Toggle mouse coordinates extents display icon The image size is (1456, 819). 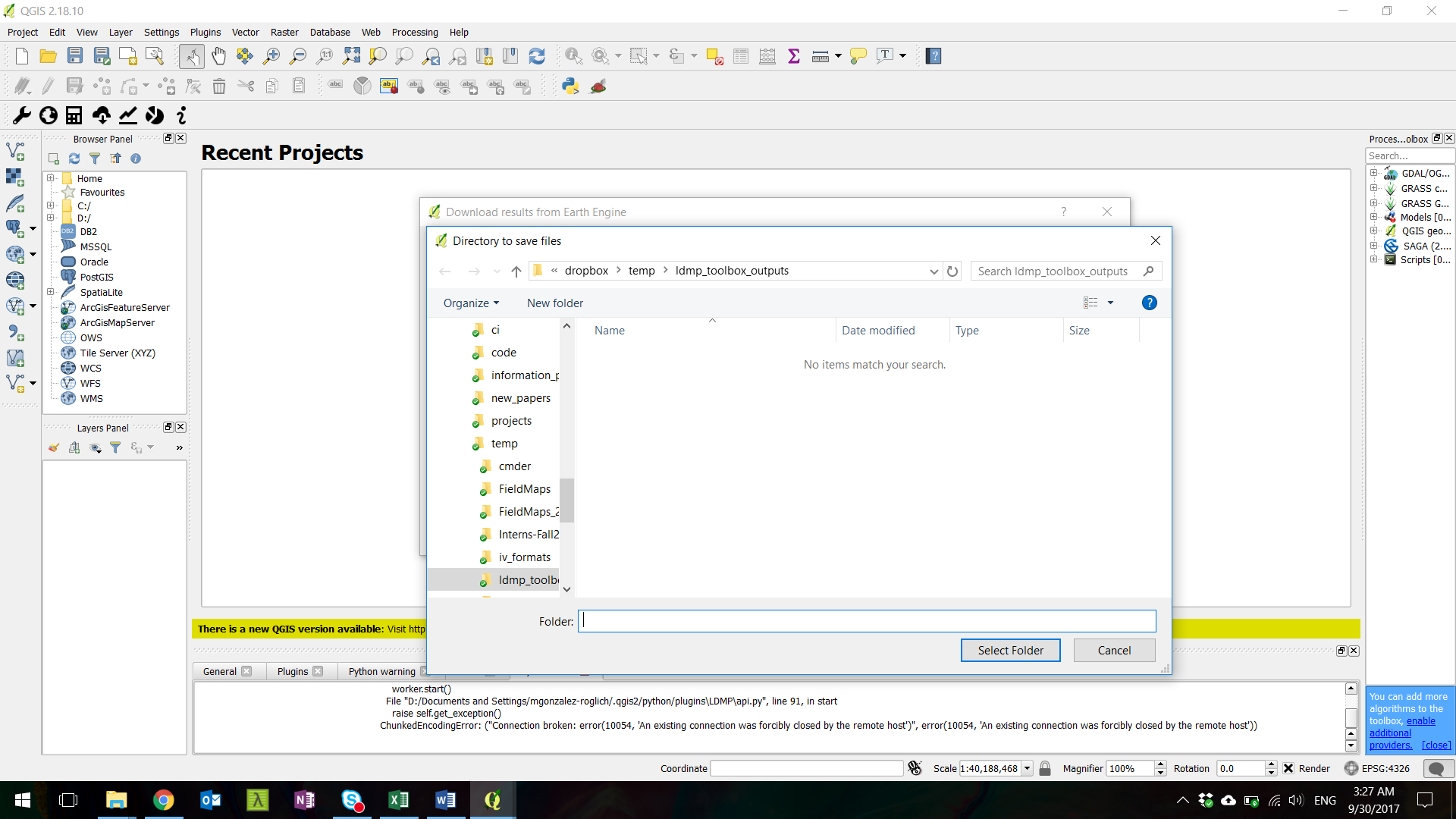tap(915, 768)
